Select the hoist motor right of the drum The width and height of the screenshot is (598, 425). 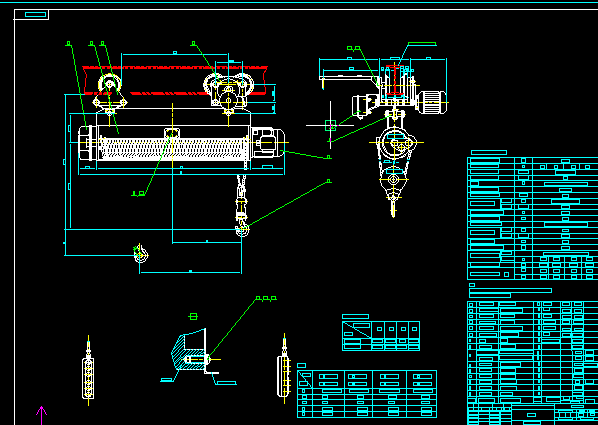pyautogui.click(x=268, y=142)
